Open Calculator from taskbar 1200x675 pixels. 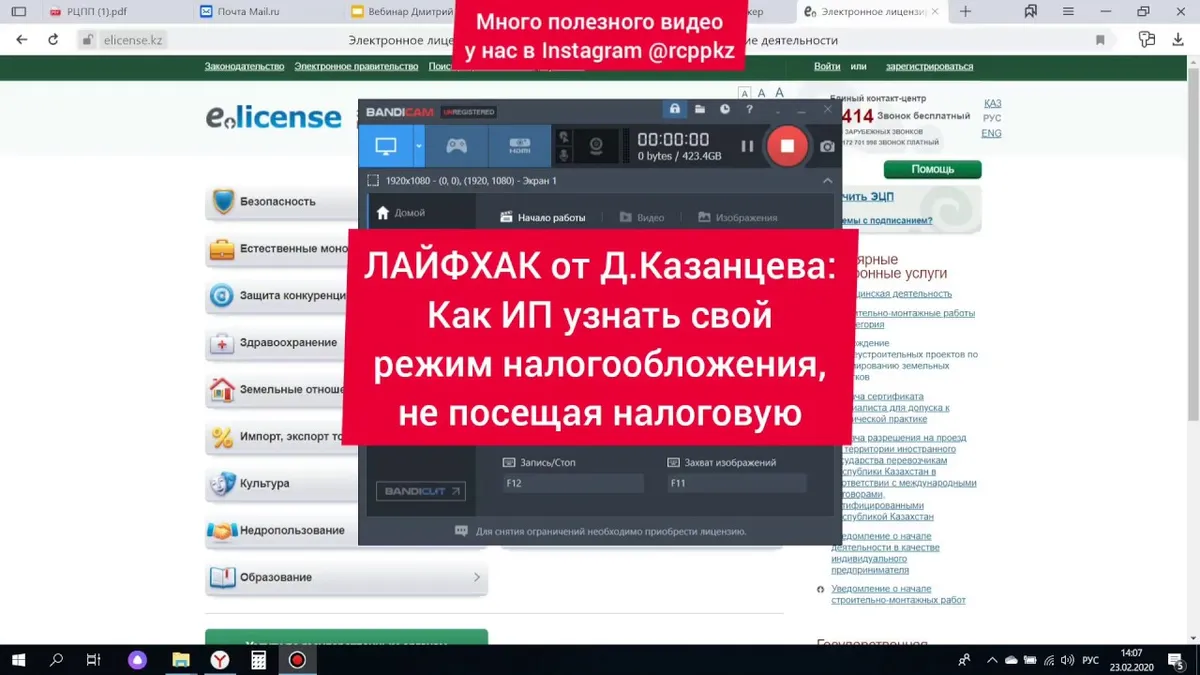click(x=258, y=660)
